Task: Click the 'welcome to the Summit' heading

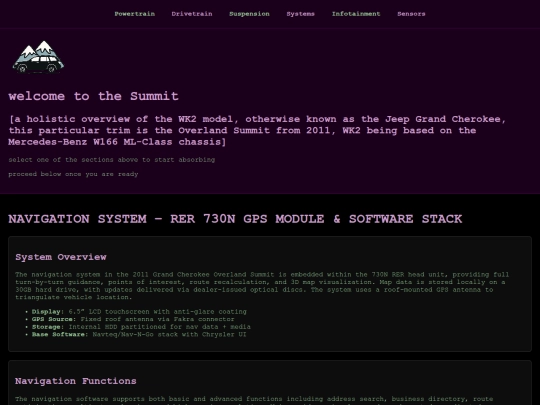Action: pos(93,96)
